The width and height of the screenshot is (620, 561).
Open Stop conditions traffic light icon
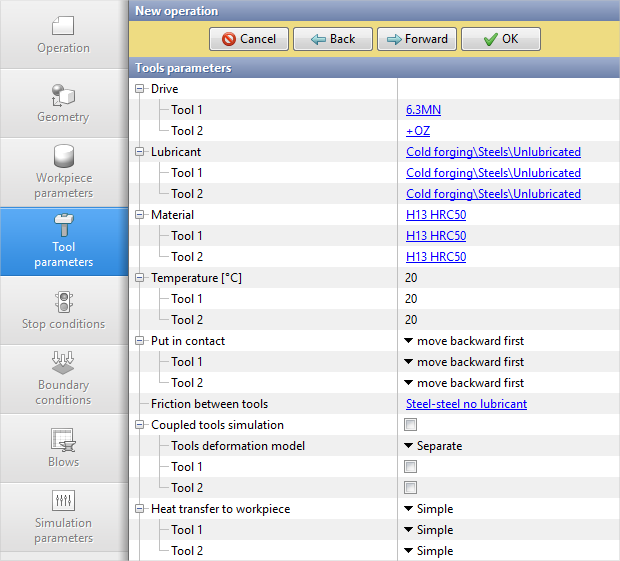63,301
